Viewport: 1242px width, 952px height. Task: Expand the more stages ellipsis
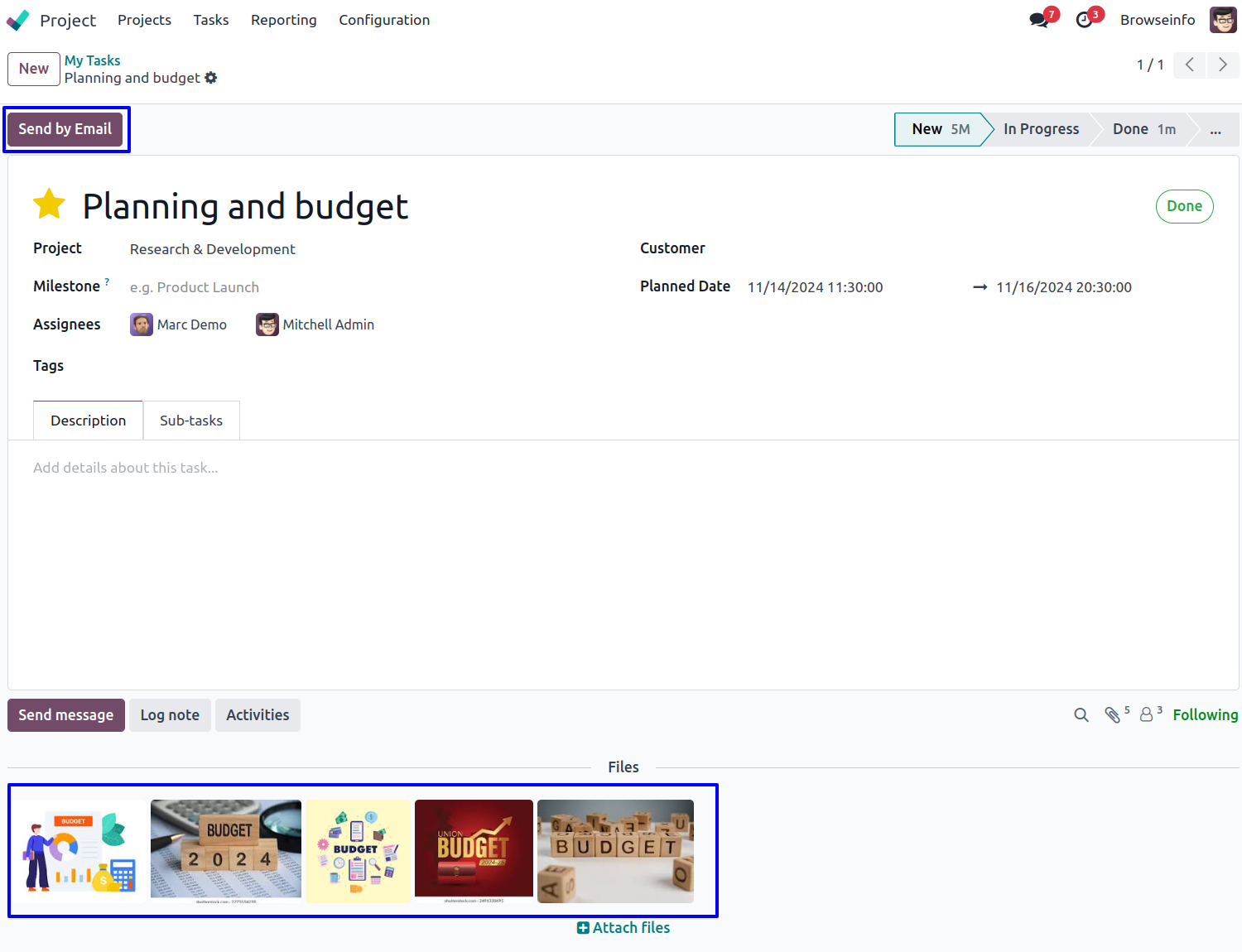(1215, 130)
